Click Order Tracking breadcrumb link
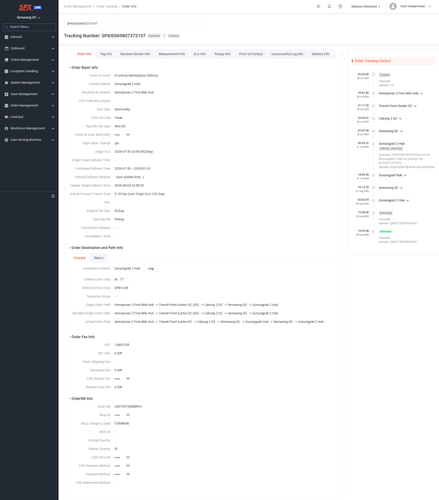439x500 pixels. (x=107, y=6)
